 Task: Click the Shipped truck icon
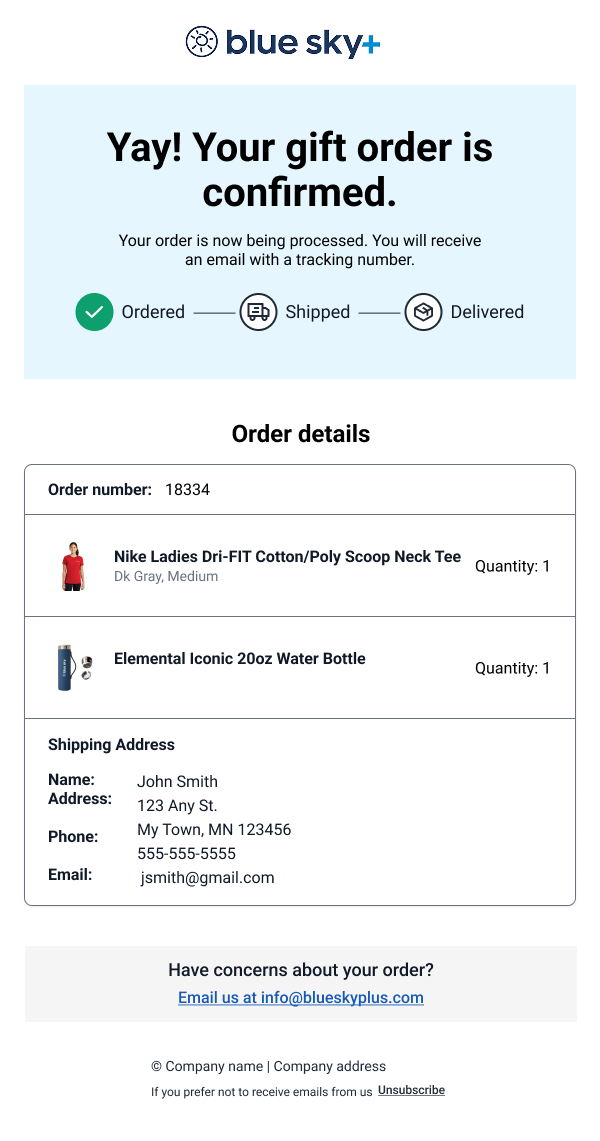(258, 312)
